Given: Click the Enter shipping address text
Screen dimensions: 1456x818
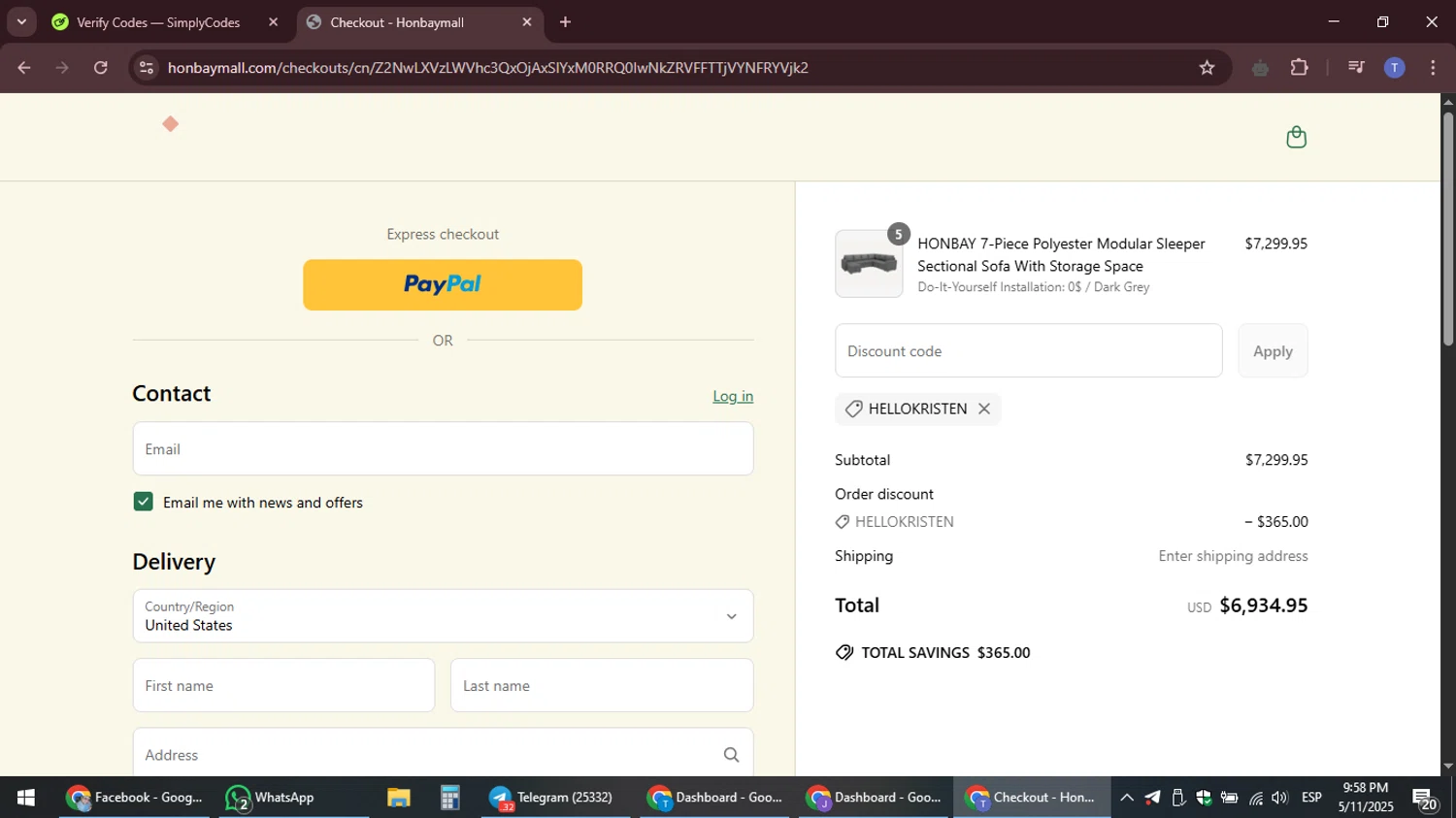Looking at the screenshot, I should [1233, 556].
